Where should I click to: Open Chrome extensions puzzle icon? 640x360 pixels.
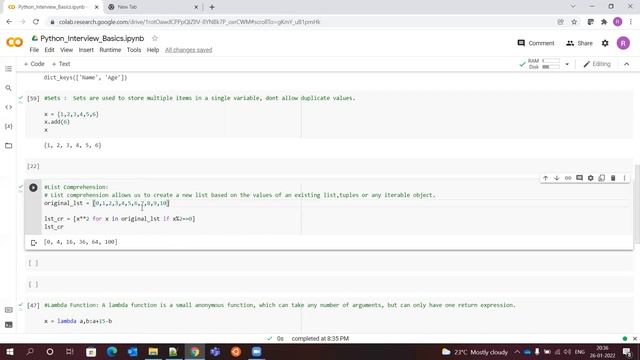604,22
